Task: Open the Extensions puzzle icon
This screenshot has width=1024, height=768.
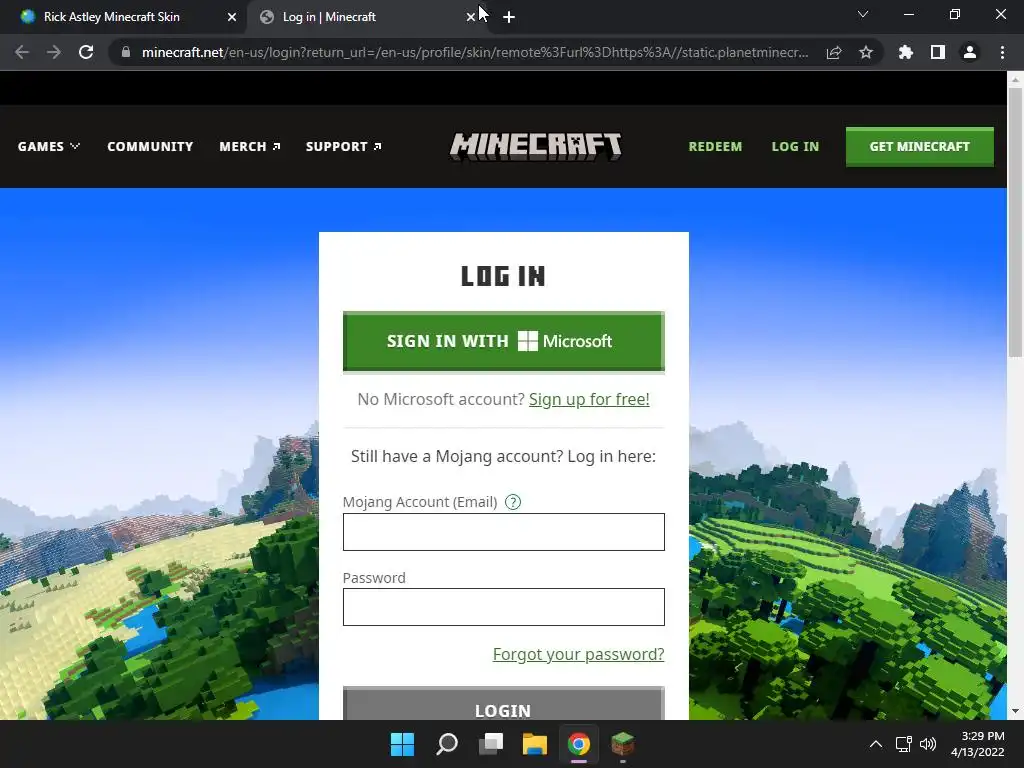Action: (905, 52)
